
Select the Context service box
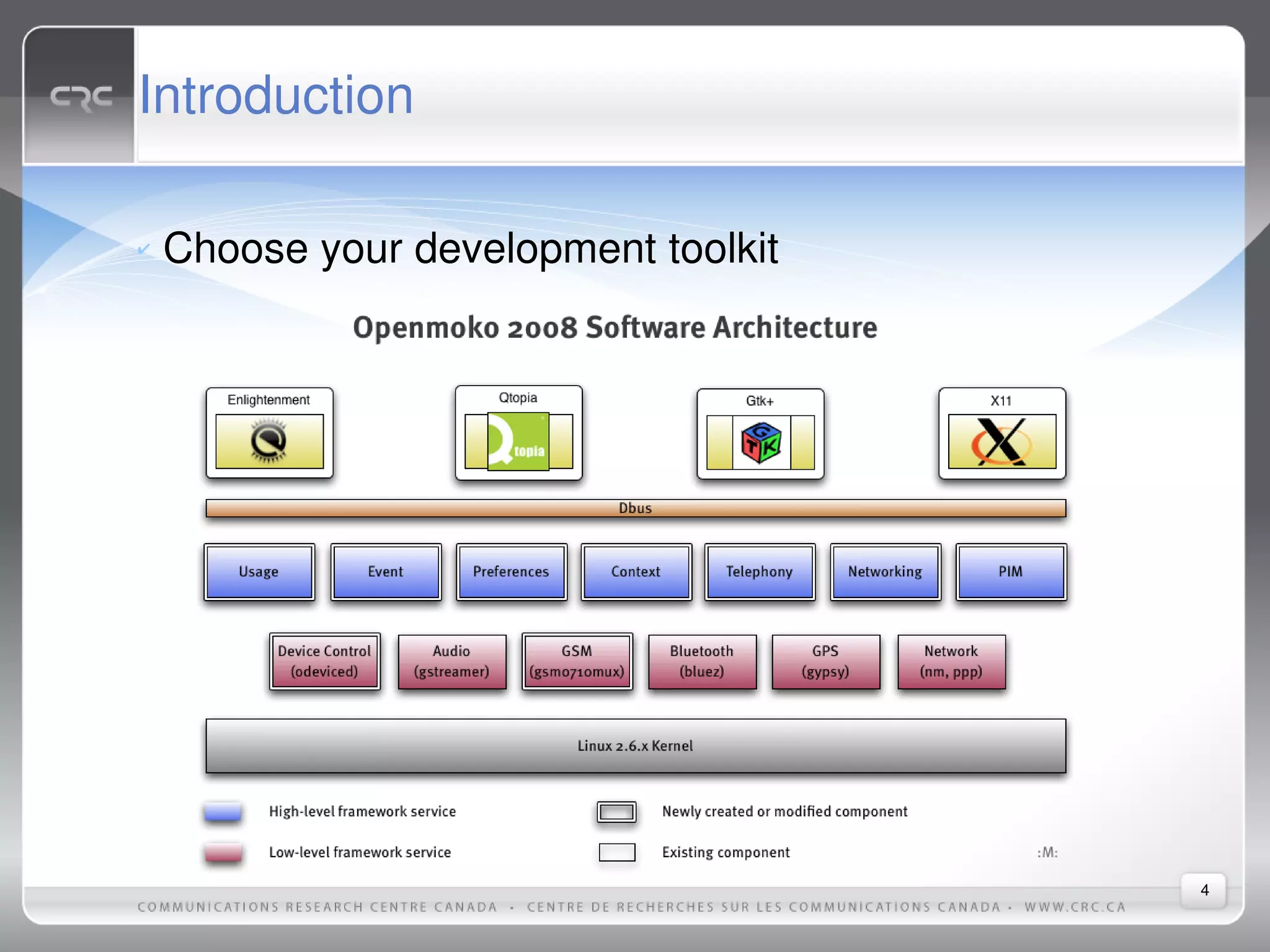[636, 571]
